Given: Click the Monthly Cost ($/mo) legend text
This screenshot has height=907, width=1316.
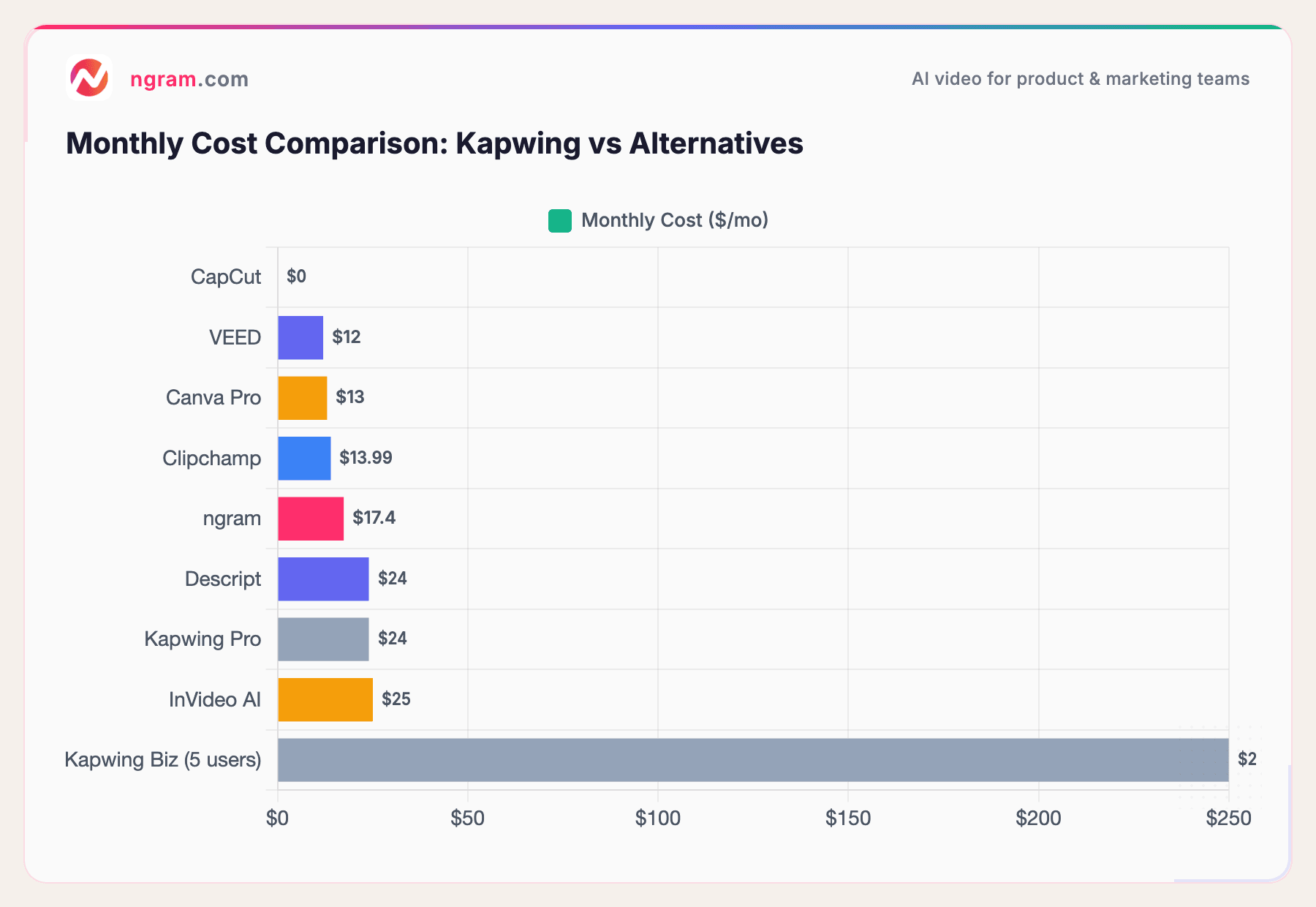Looking at the screenshot, I should pyautogui.click(x=674, y=219).
